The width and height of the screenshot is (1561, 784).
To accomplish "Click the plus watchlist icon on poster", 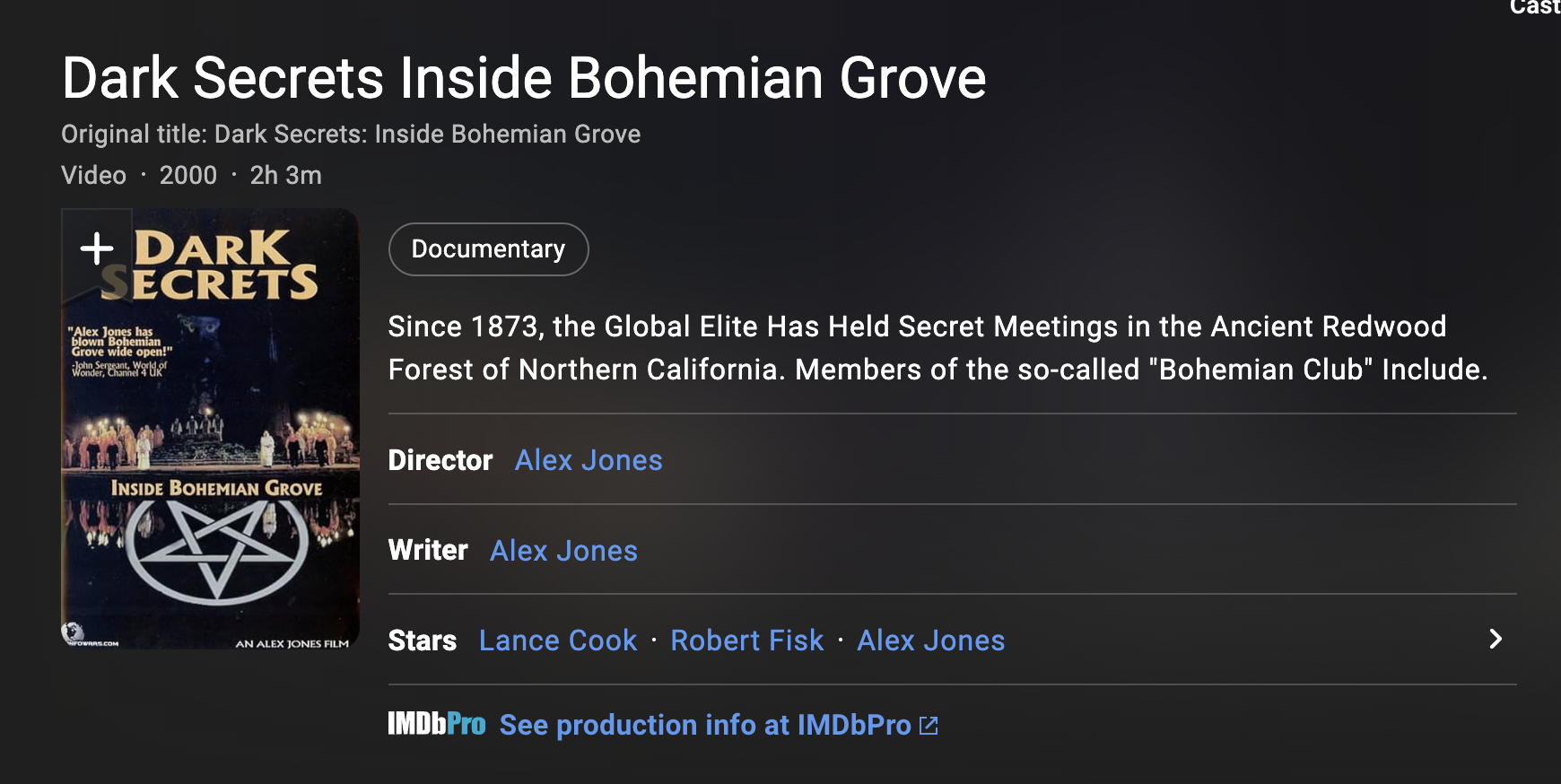I will point(97,248).
